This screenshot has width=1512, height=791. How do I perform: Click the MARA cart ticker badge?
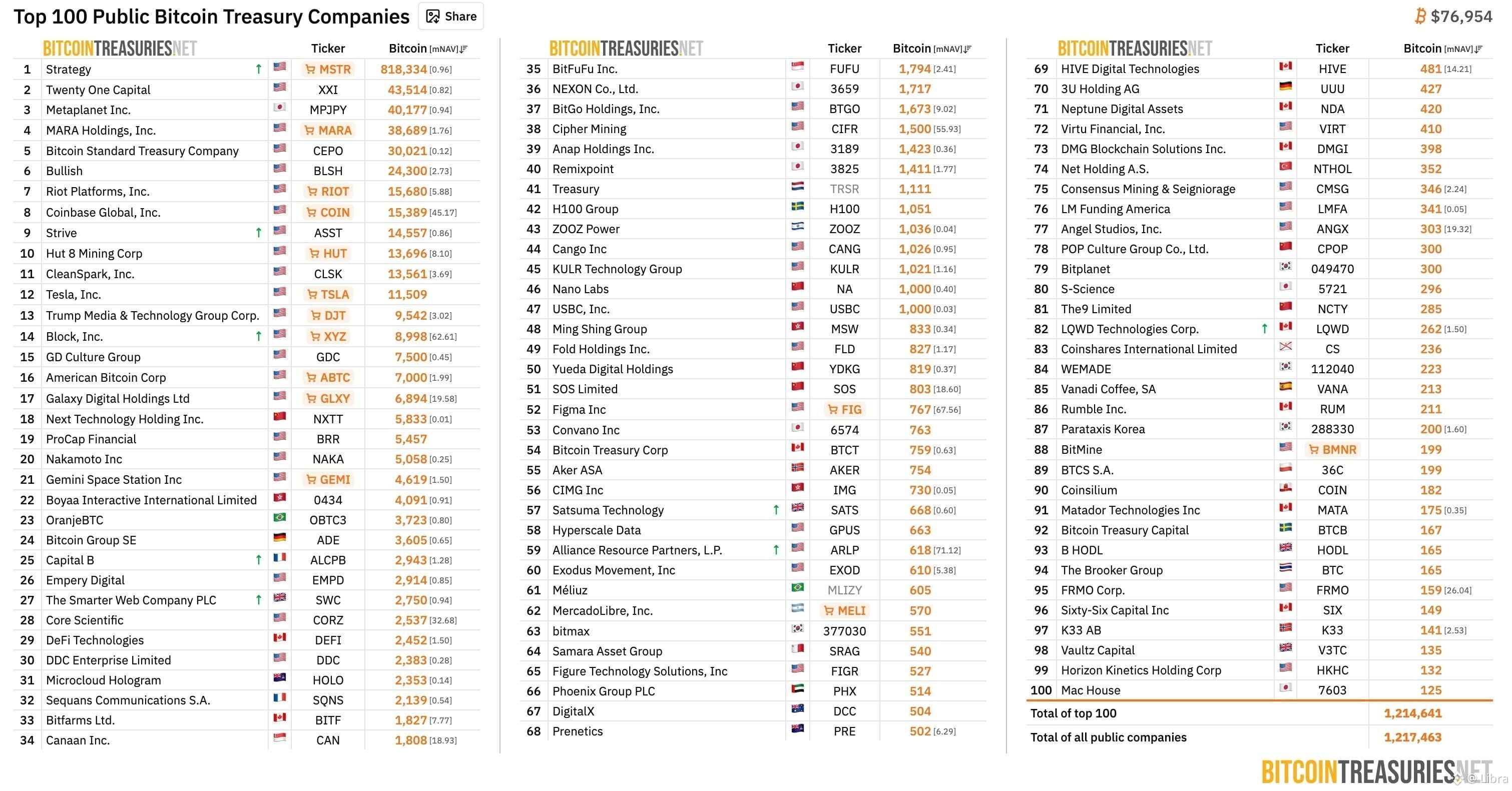point(327,130)
